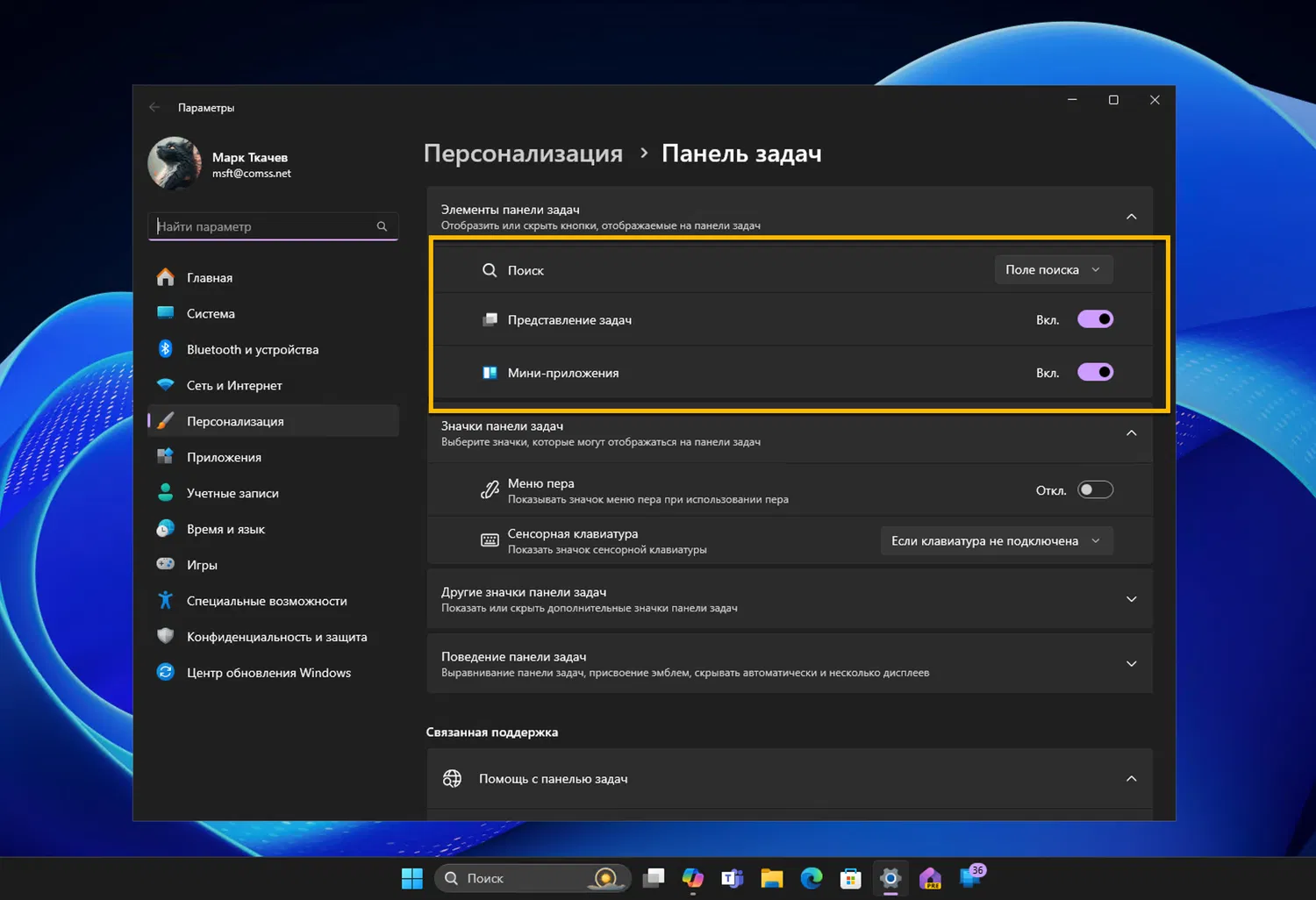This screenshot has width=1316, height=900.
Task: Launch Copilot from the taskbar
Action: pyautogui.click(x=693, y=878)
